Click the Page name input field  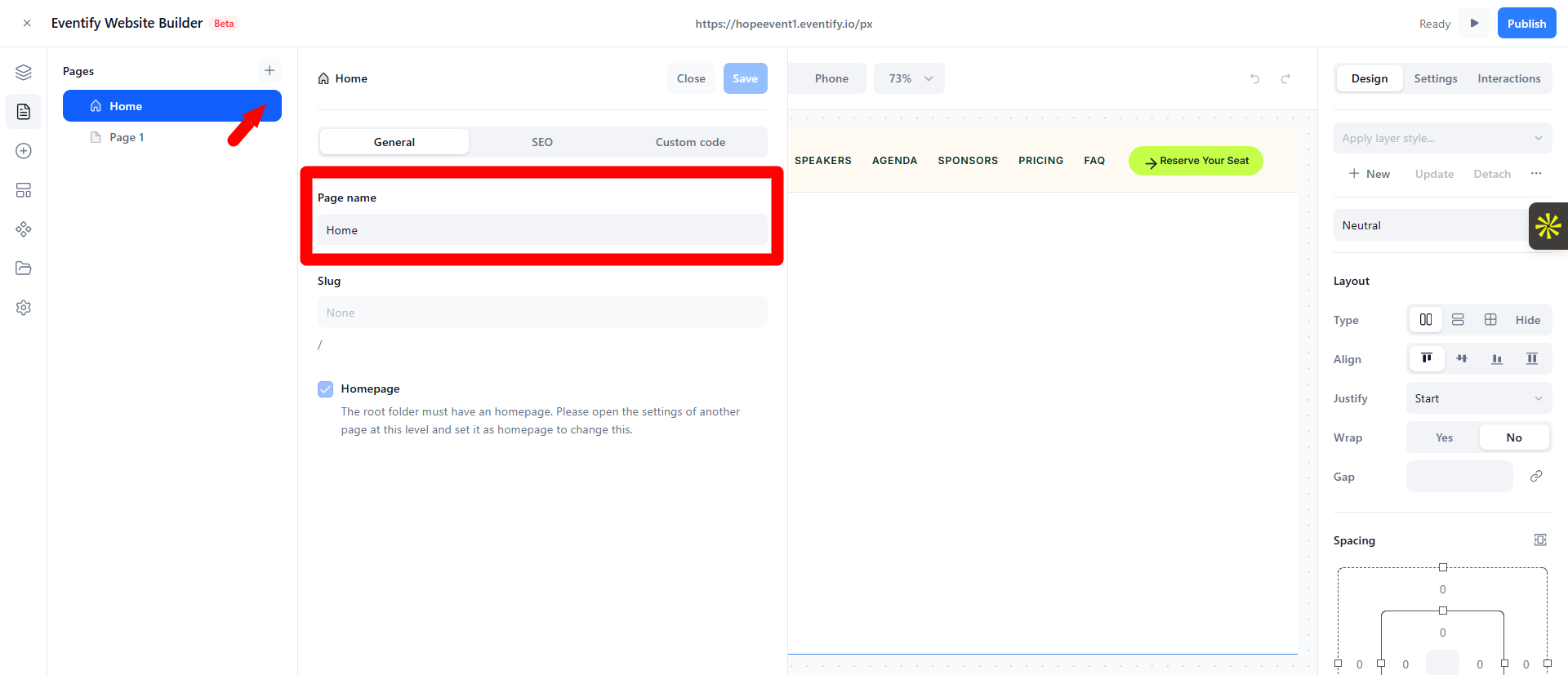tap(542, 230)
